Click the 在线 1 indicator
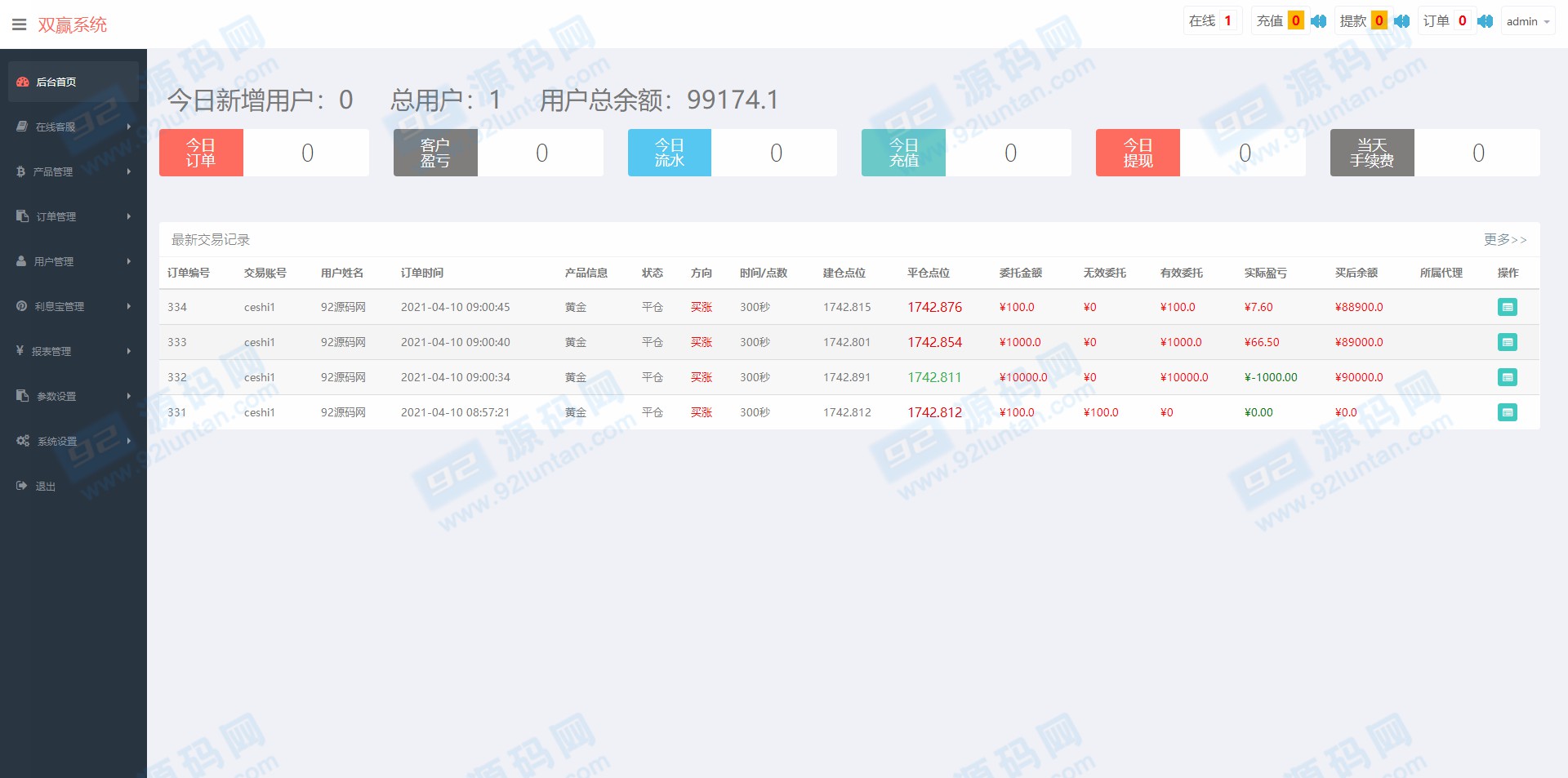 click(1212, 21)
